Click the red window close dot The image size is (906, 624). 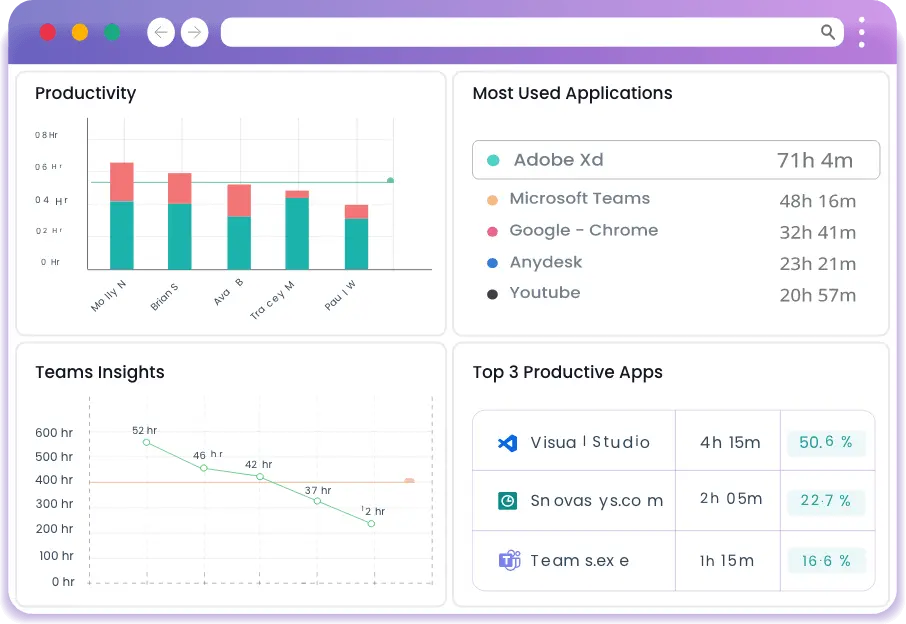click(x=47, y=32)
